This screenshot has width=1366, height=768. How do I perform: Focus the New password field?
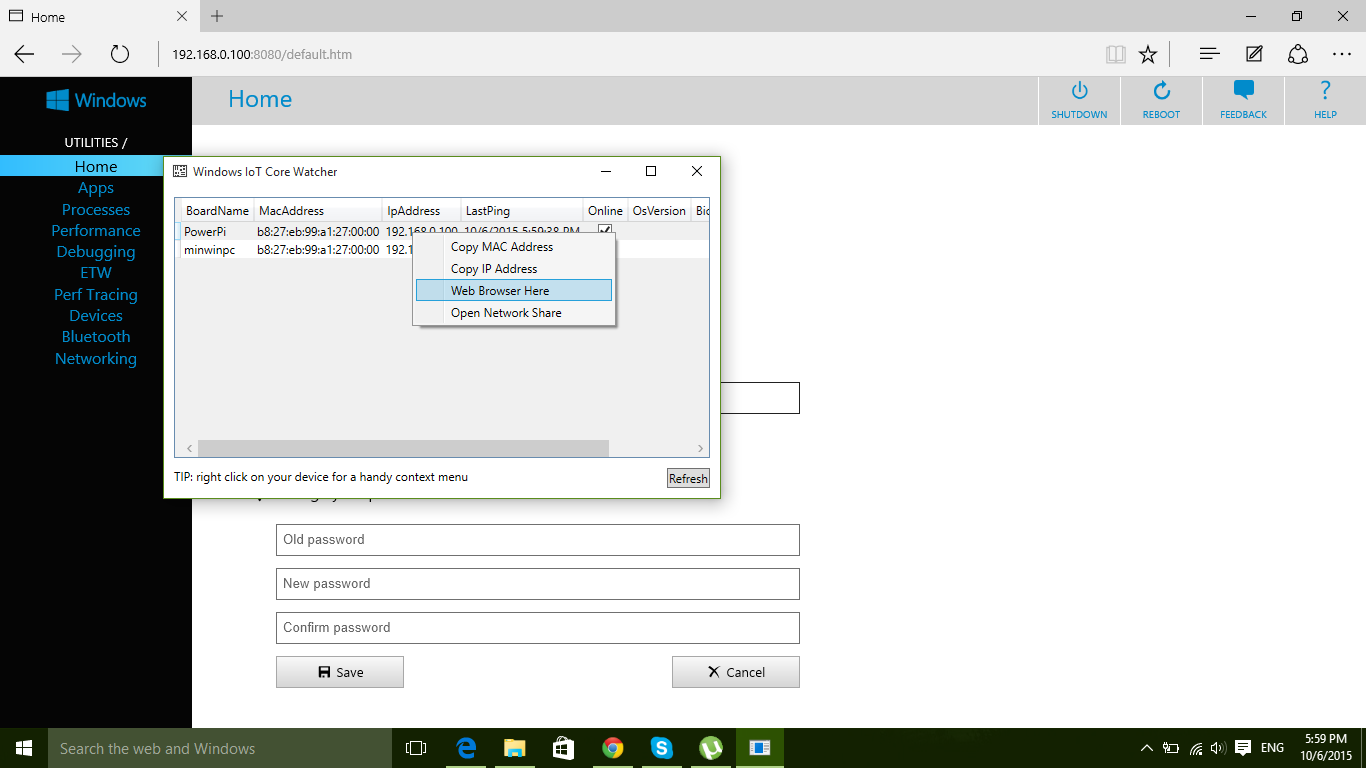pyautogui.click(x=538, y=584)
